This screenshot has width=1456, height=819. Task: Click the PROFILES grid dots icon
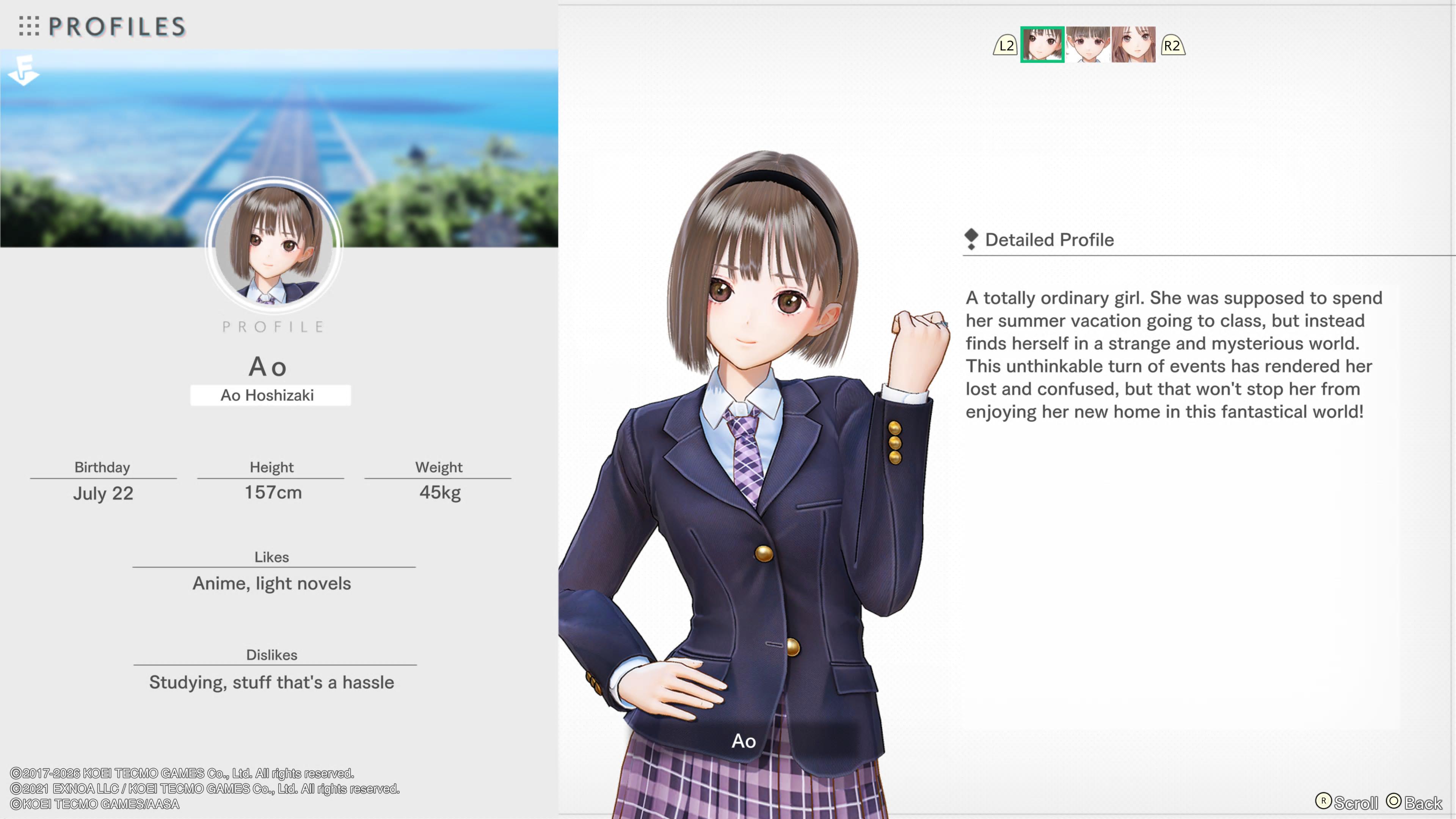29,26
